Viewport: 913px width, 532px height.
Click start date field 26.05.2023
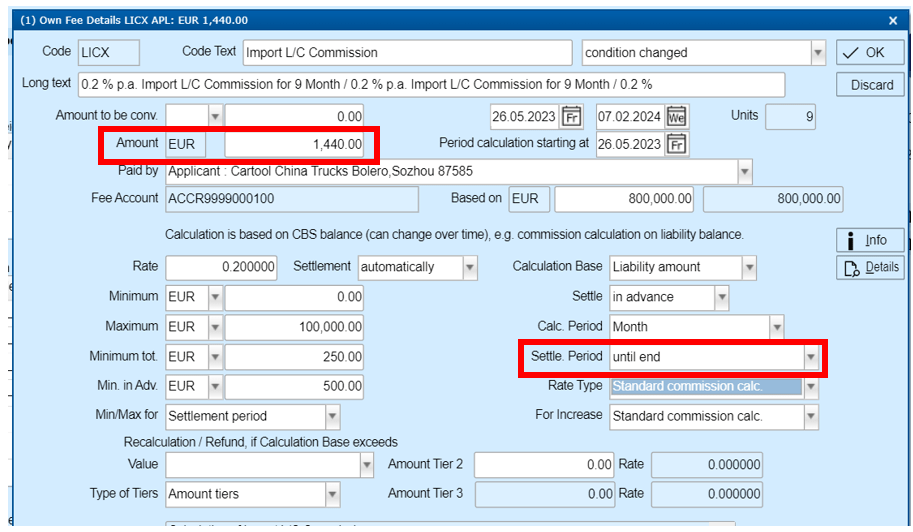pyautogui.click(x=525, y=116)
